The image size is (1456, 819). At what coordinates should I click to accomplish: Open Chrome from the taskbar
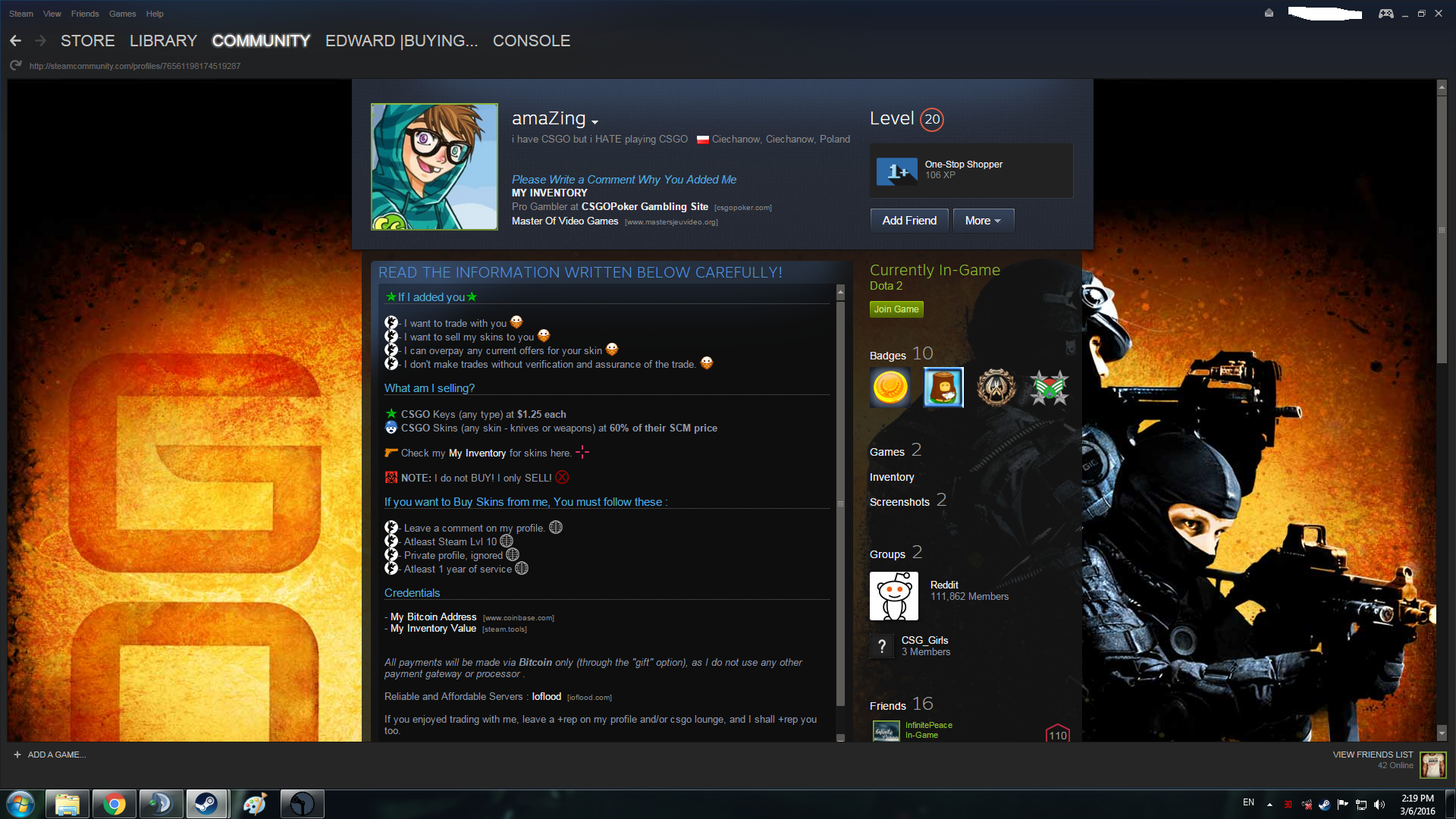pyautogui.click(x=114, y=804)
